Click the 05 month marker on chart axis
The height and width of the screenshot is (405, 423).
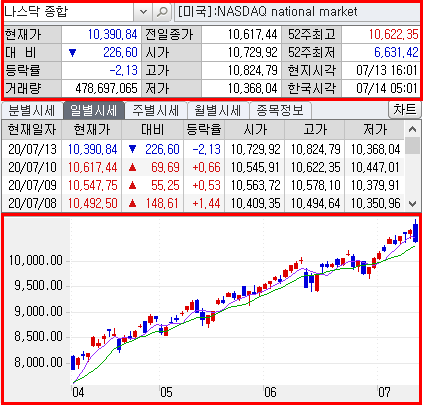(166, 392)
